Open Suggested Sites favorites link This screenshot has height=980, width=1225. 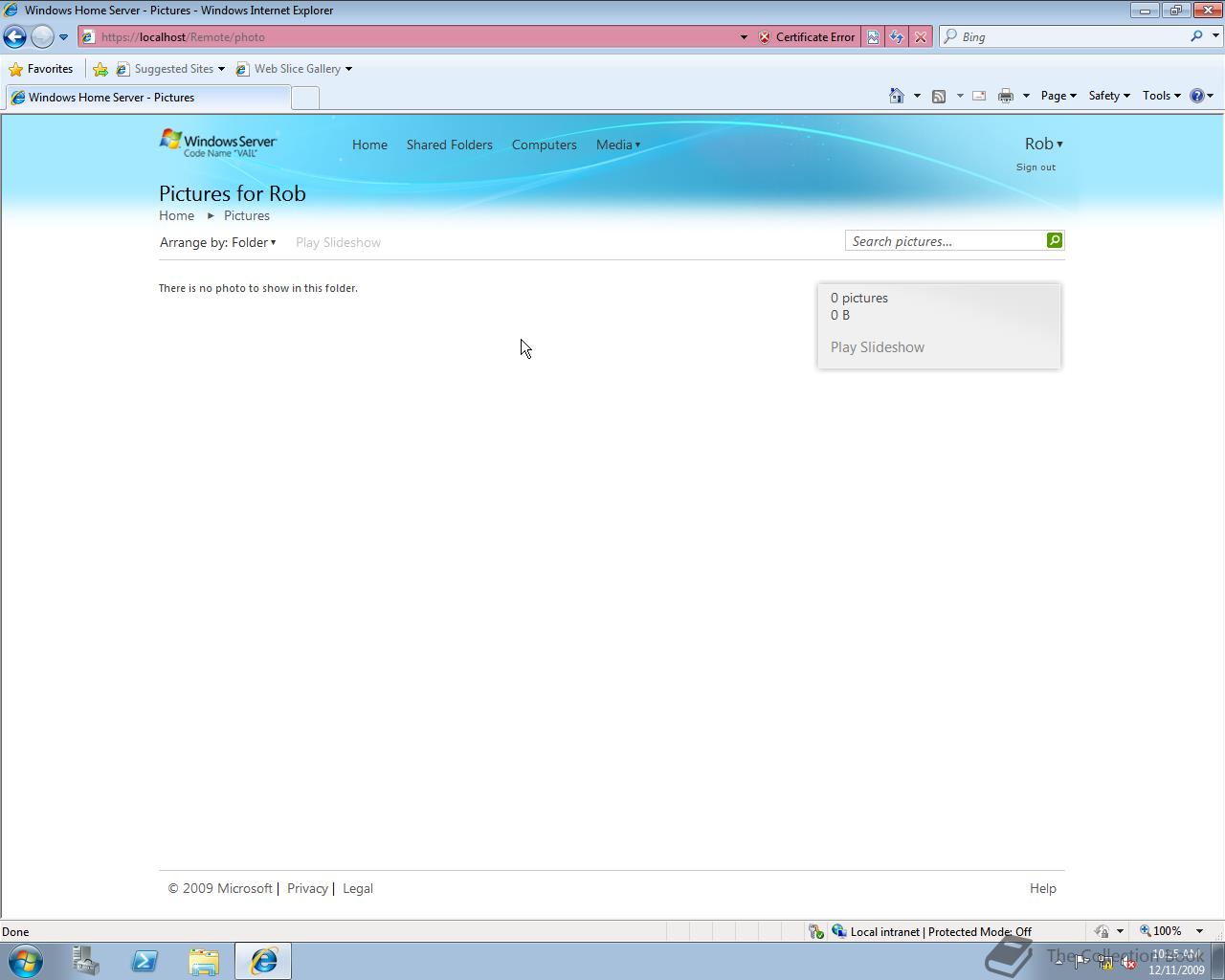coord(169,69)
